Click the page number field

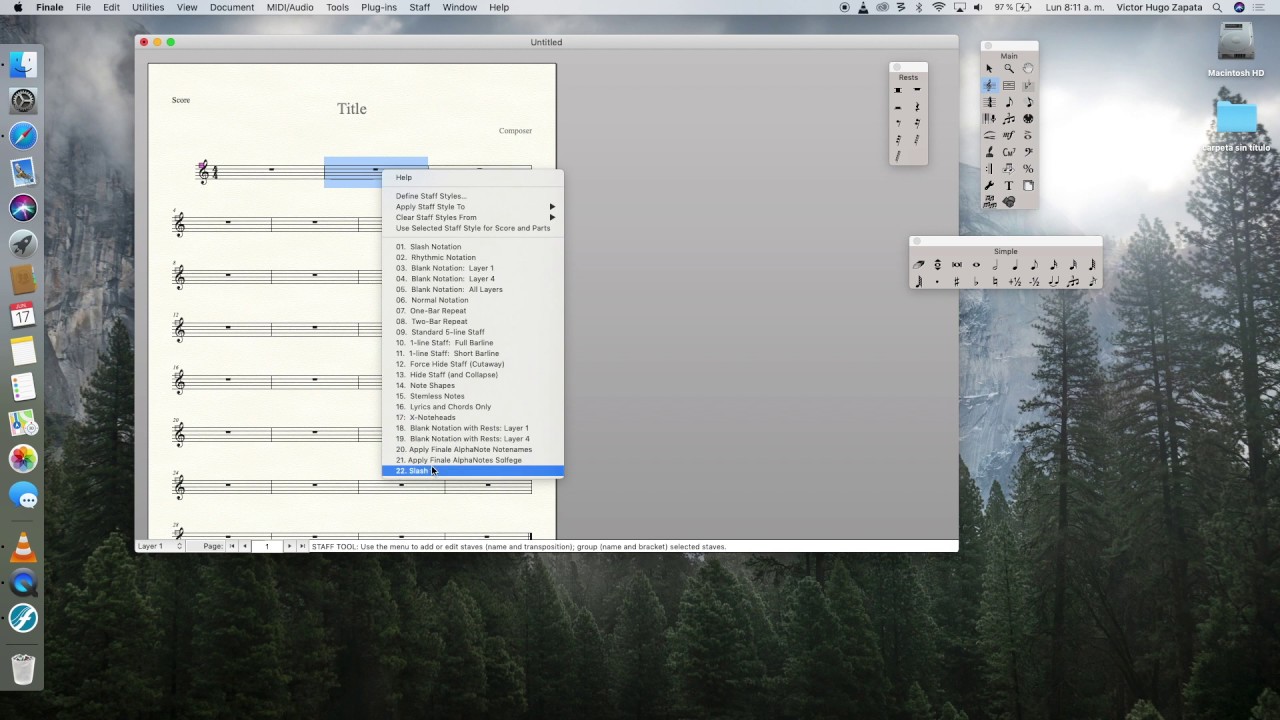pyautogui.click(x=267, y=546)
